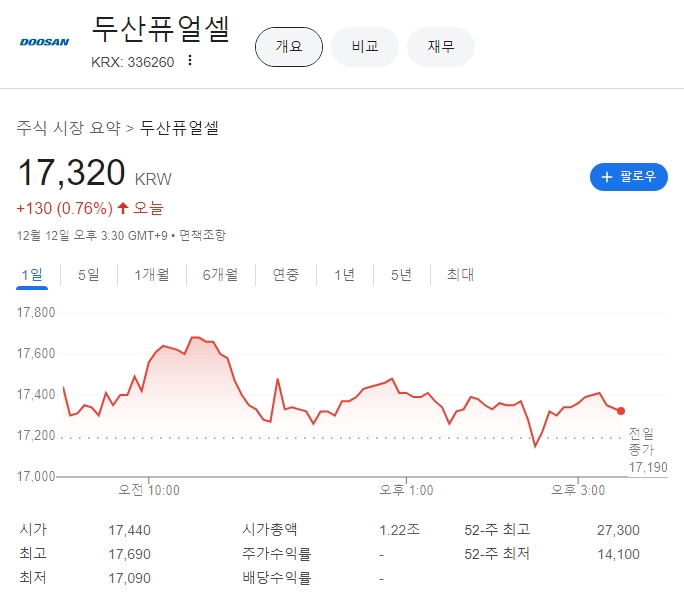Click the 52-주 최저 value 14,100
684x595 pixels.
click(x=618, y=554)
